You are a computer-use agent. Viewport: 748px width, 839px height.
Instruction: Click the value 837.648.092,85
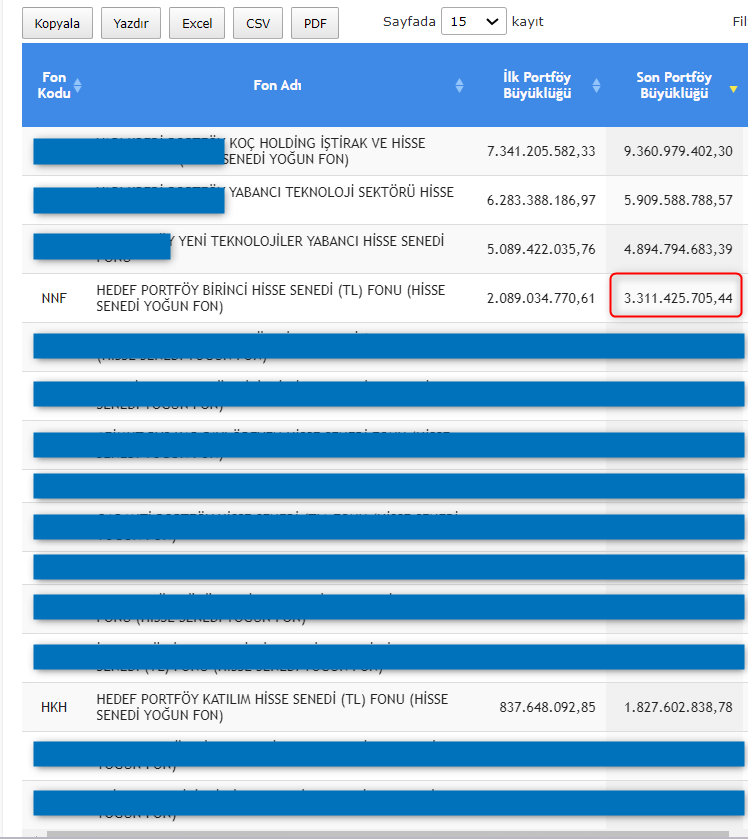(547, 707)
